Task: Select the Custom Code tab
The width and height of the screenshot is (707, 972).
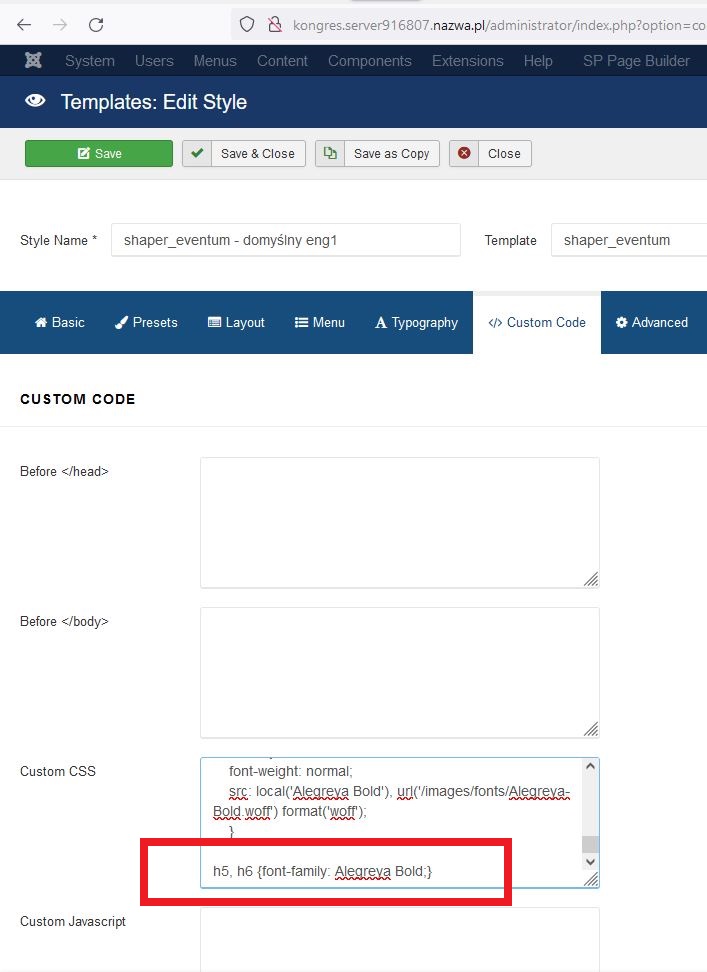Action: [537, 322]
